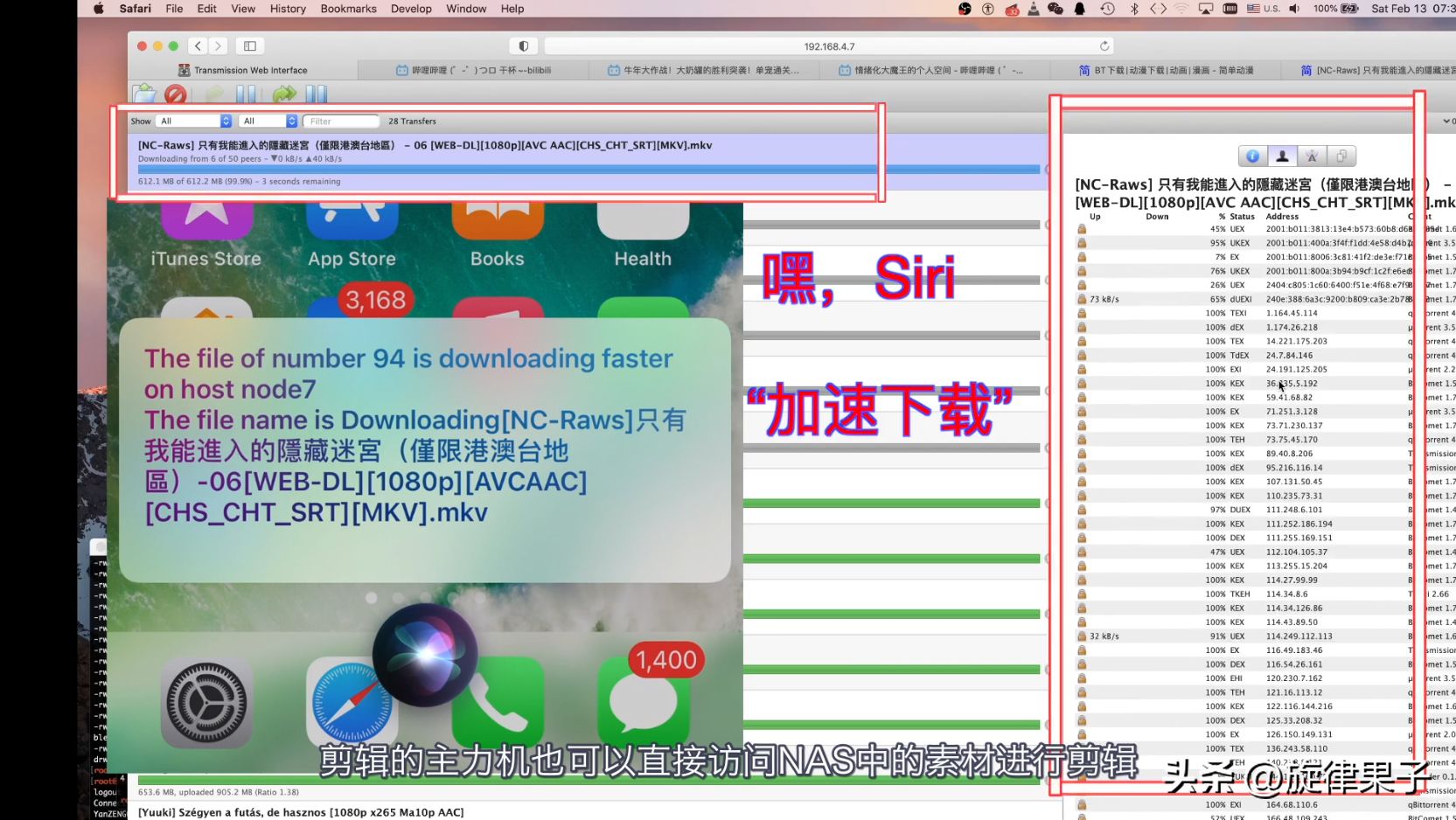Open the Edit menu
Viewport: 1456px width, 820px height.
click(207, 9)
